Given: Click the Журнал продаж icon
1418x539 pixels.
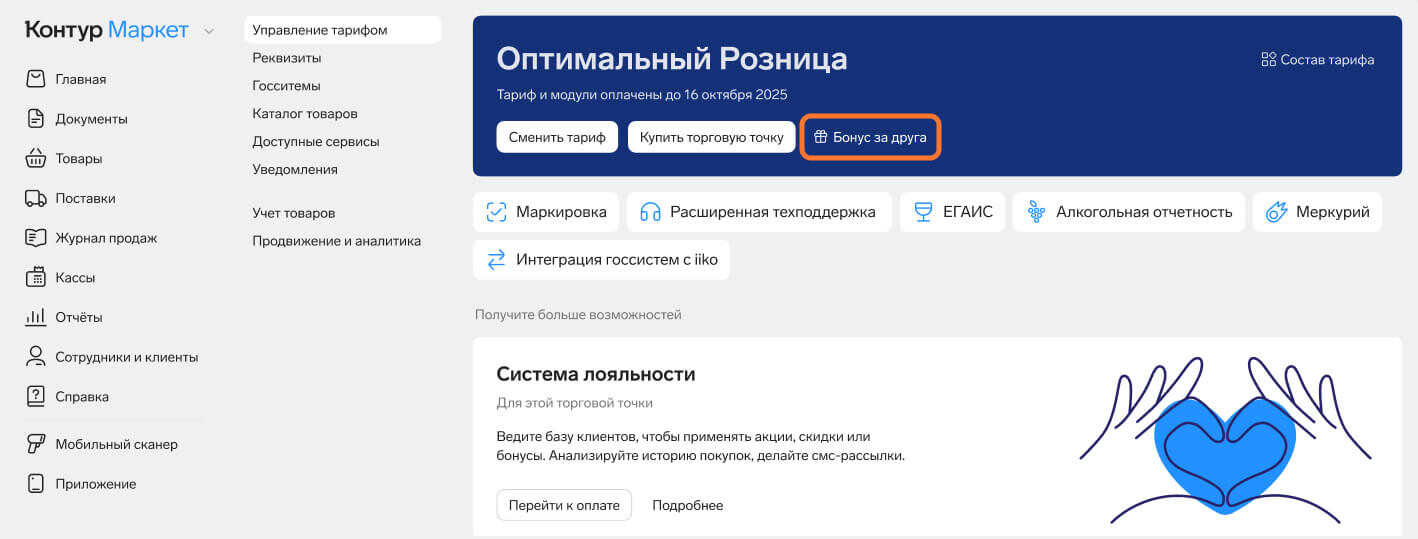Looking at the screenshot, I should pyautogui.click(x=36, y=238).
